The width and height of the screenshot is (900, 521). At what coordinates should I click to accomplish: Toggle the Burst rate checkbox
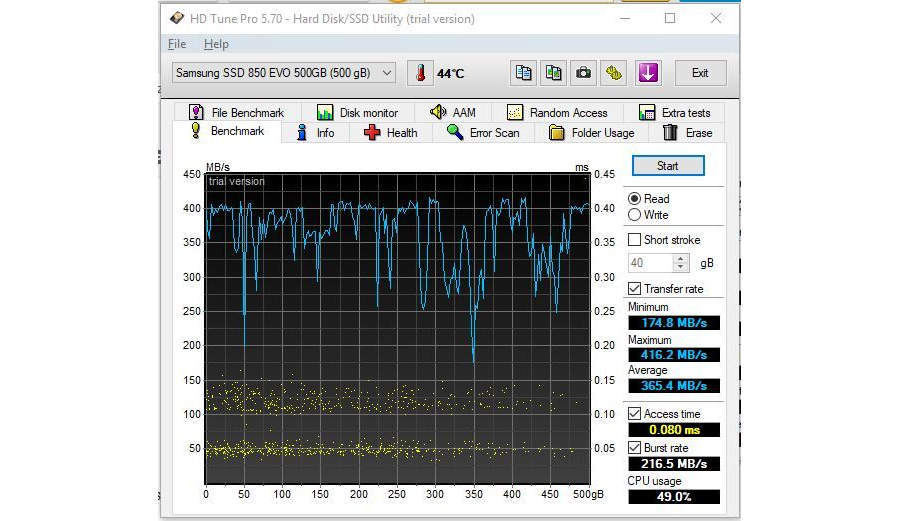tap(634, 448)
